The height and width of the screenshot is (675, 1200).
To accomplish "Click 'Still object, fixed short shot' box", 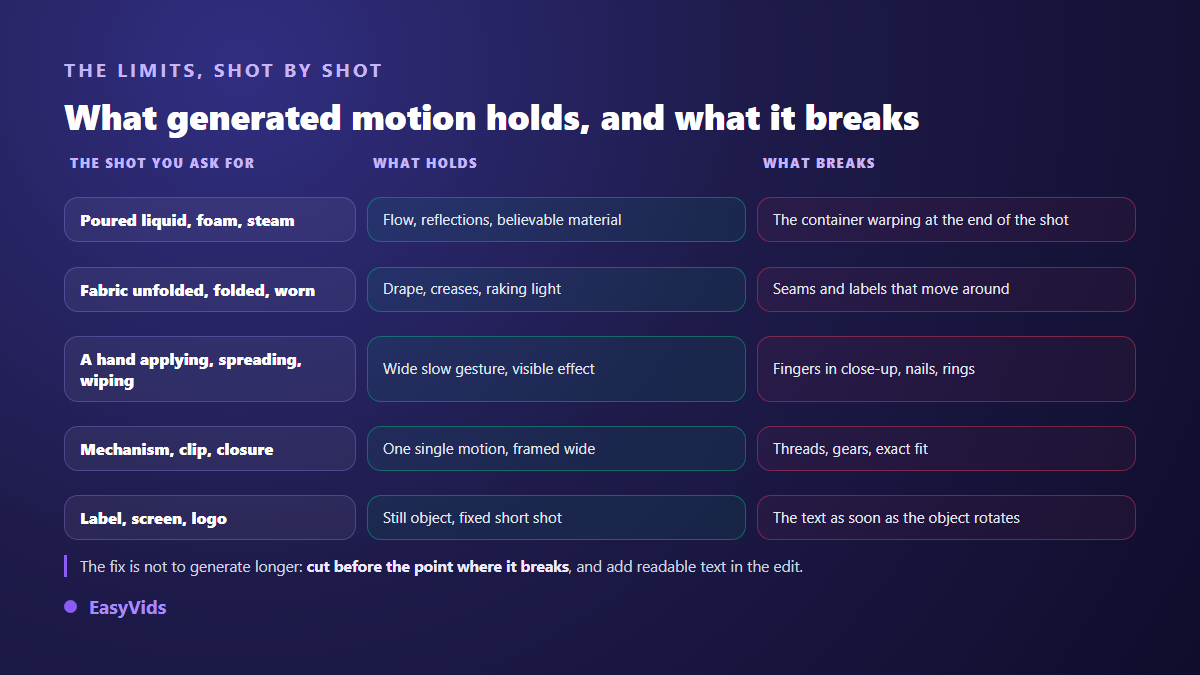I will pyautogui.click(x=556, y=518).
